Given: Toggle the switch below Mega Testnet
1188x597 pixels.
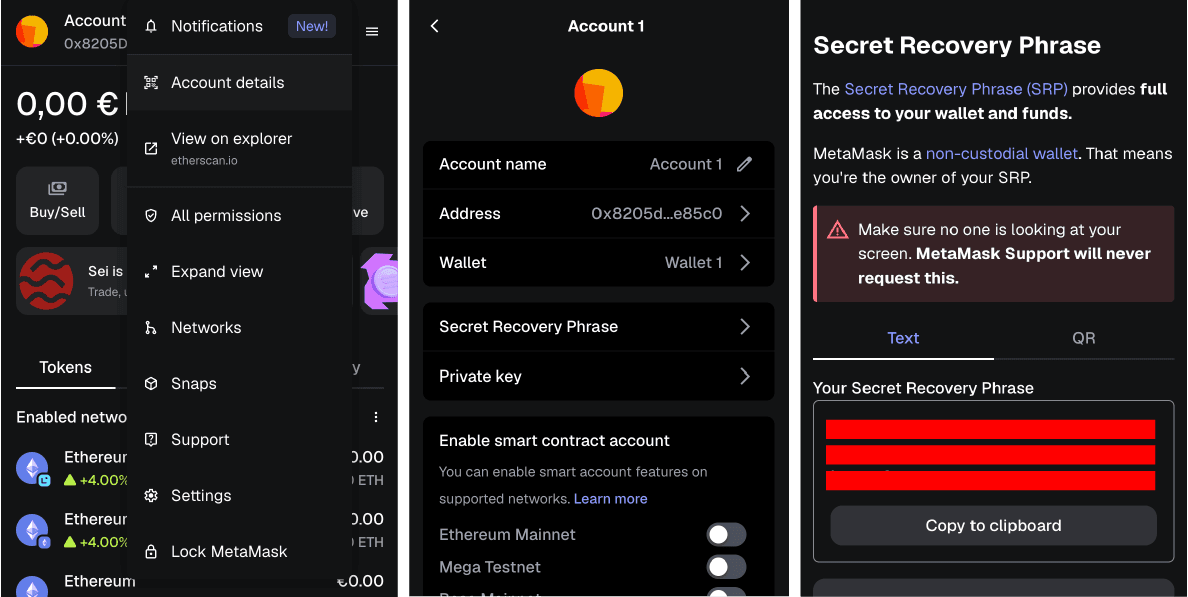Looking at the screenshot, I should [726, 593].
